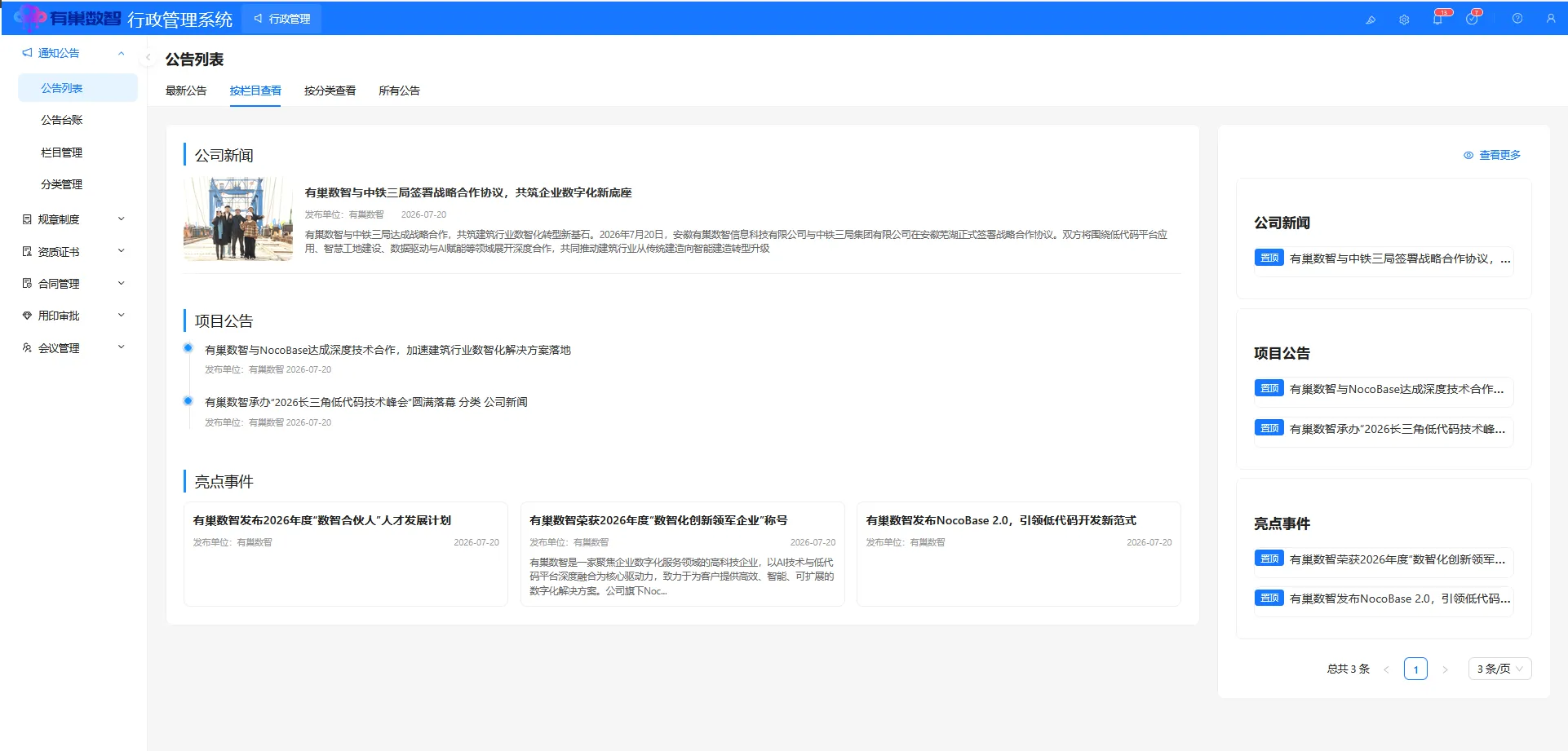Click page number 1 in pagination
Viewport: 1568px width, 751px height.
(1415, 669)
